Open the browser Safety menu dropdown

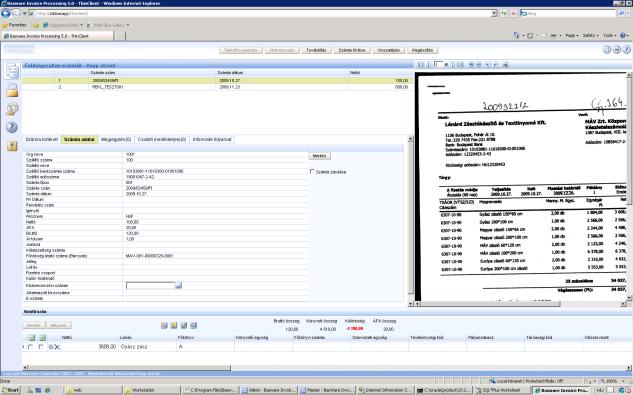pyautogui.click(x=591, y=36)
